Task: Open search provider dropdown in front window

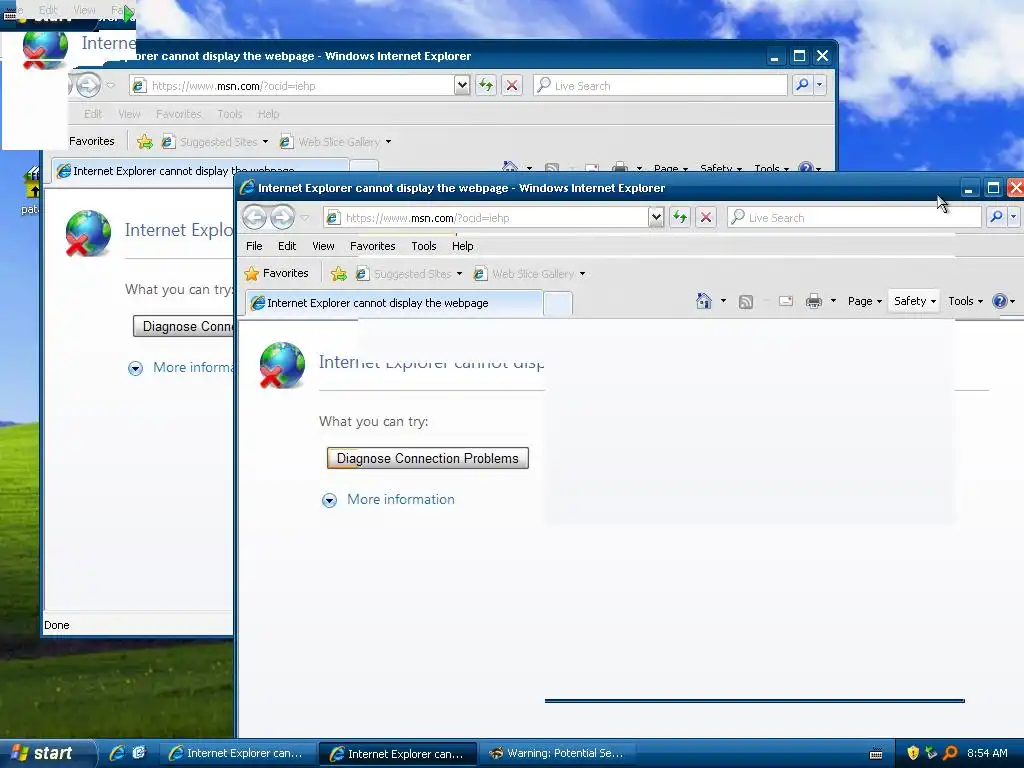Action: click(x=1014, y=217)
